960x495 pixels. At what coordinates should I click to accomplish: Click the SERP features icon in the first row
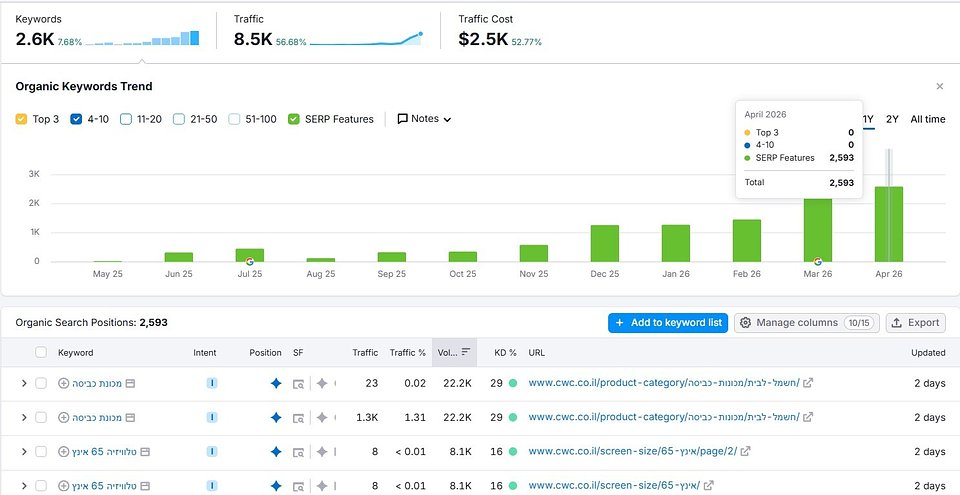pyautogui.click(x=298, y=383)
